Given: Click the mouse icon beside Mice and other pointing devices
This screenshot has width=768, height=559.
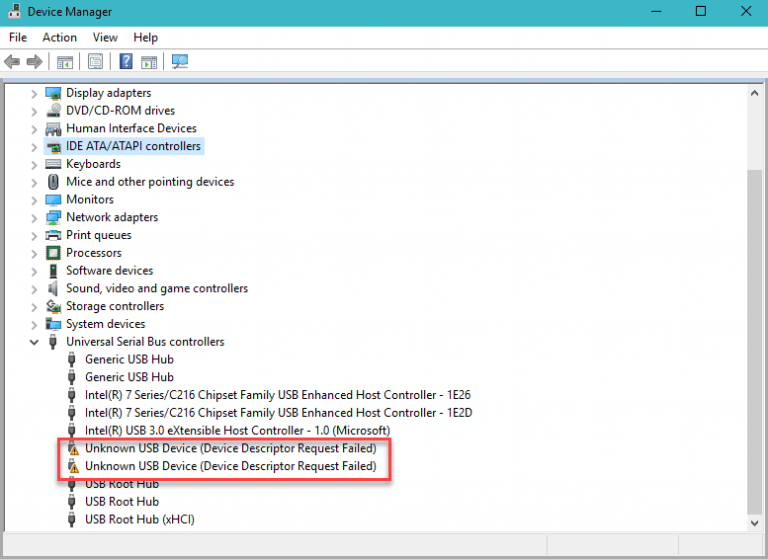Looking at the screenshot, I should 53,182.
